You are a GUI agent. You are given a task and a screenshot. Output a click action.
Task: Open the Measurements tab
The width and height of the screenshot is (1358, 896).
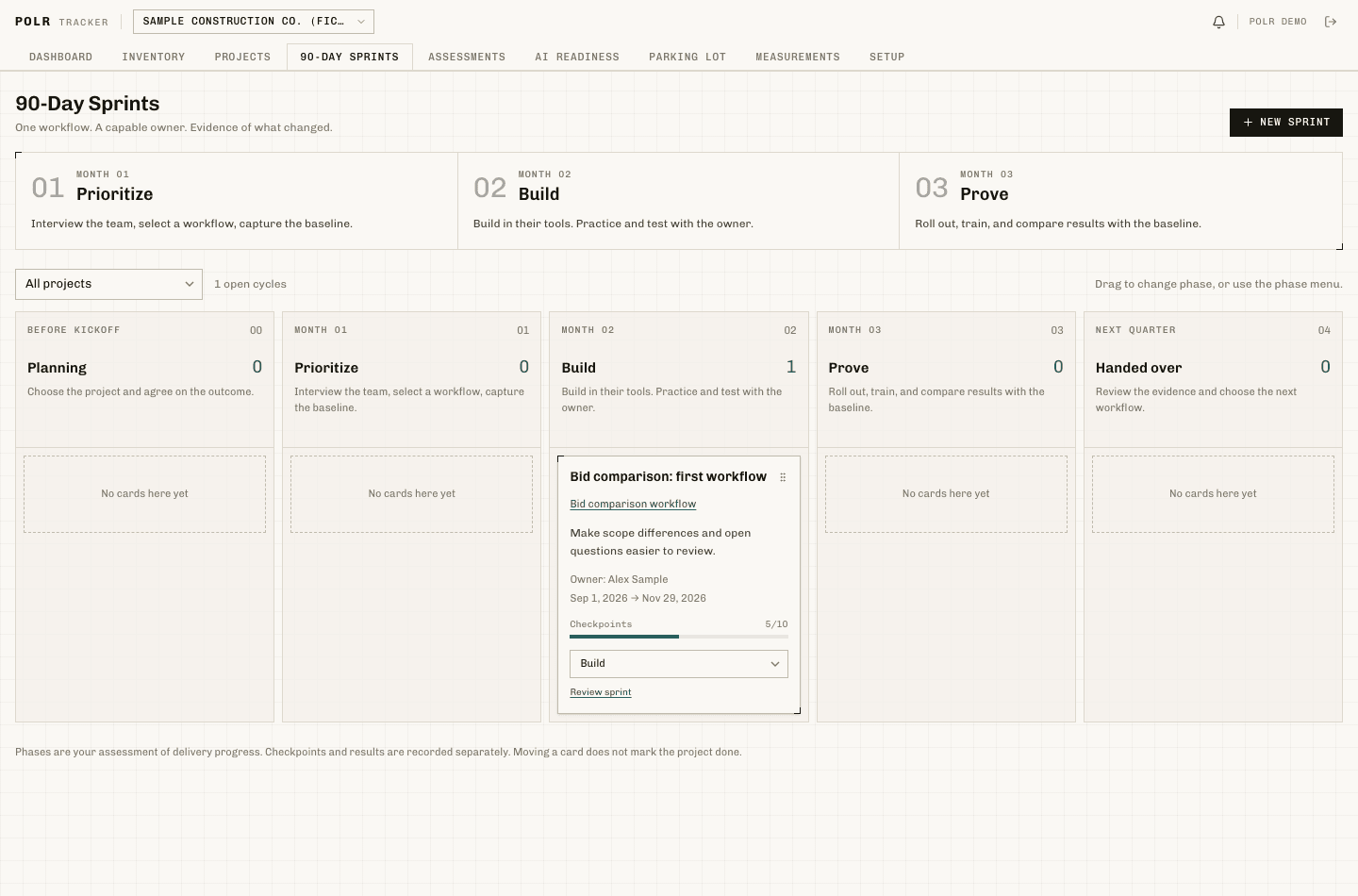798,57
